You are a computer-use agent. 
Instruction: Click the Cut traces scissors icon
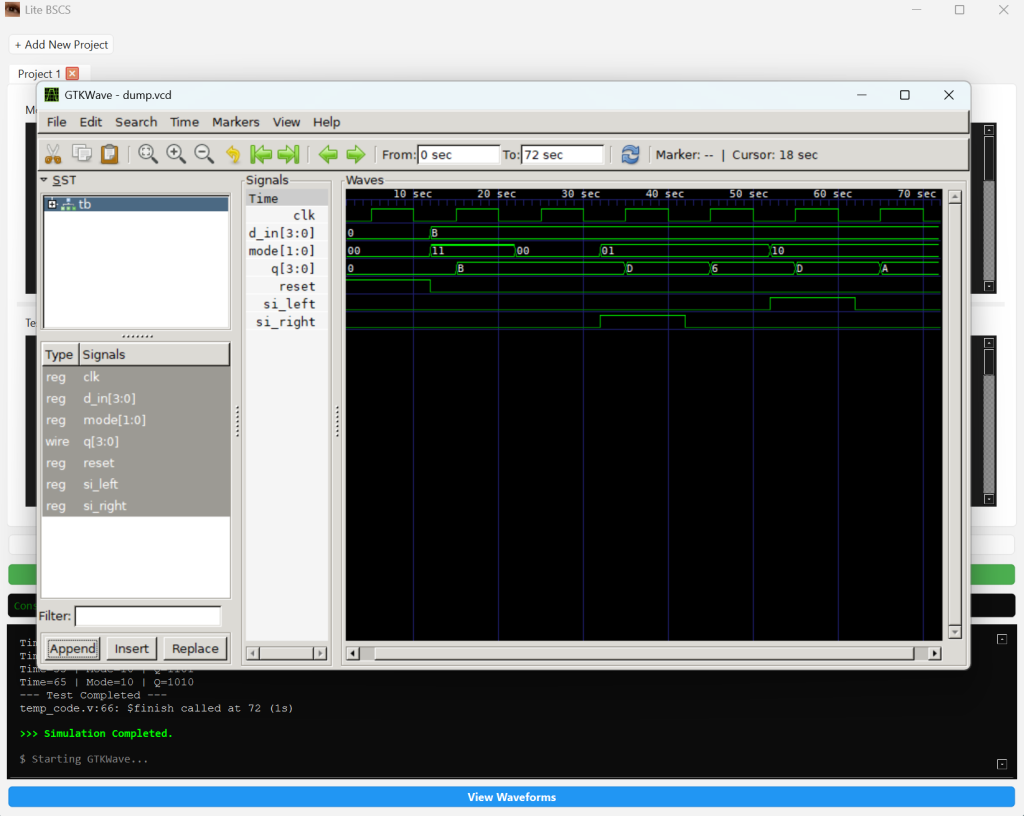click(x=53, y=154)
